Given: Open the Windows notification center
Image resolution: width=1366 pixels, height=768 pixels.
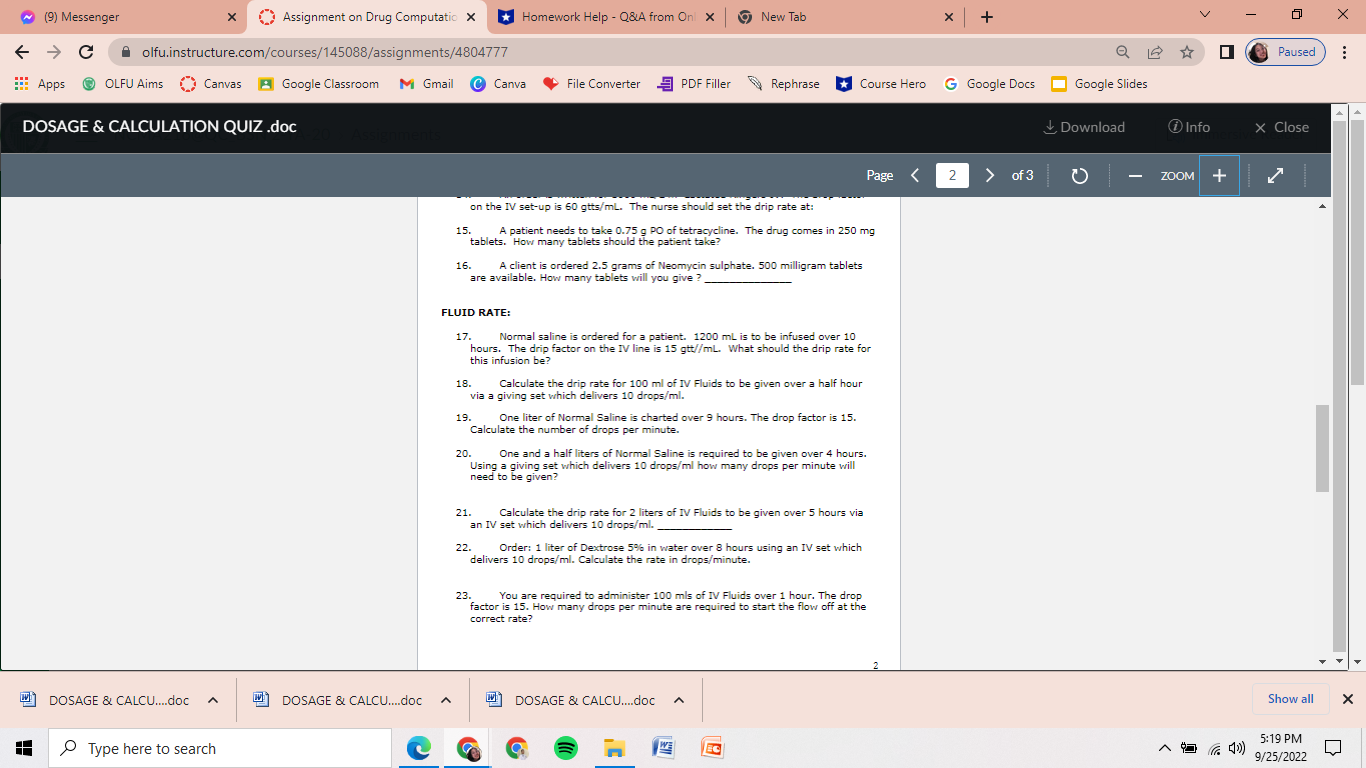Looking at the screenshot, I should (x=1332, y=748).
